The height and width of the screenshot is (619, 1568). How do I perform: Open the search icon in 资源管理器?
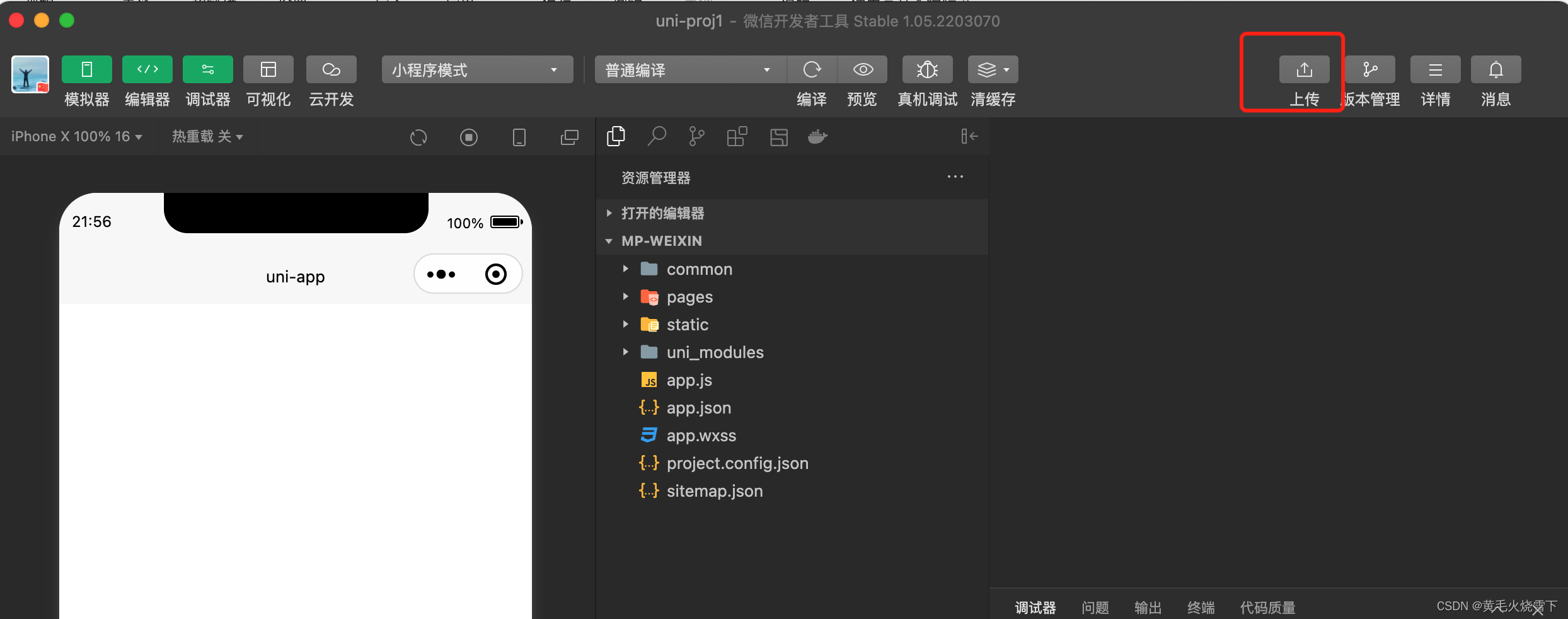click(x=657, y=136)
